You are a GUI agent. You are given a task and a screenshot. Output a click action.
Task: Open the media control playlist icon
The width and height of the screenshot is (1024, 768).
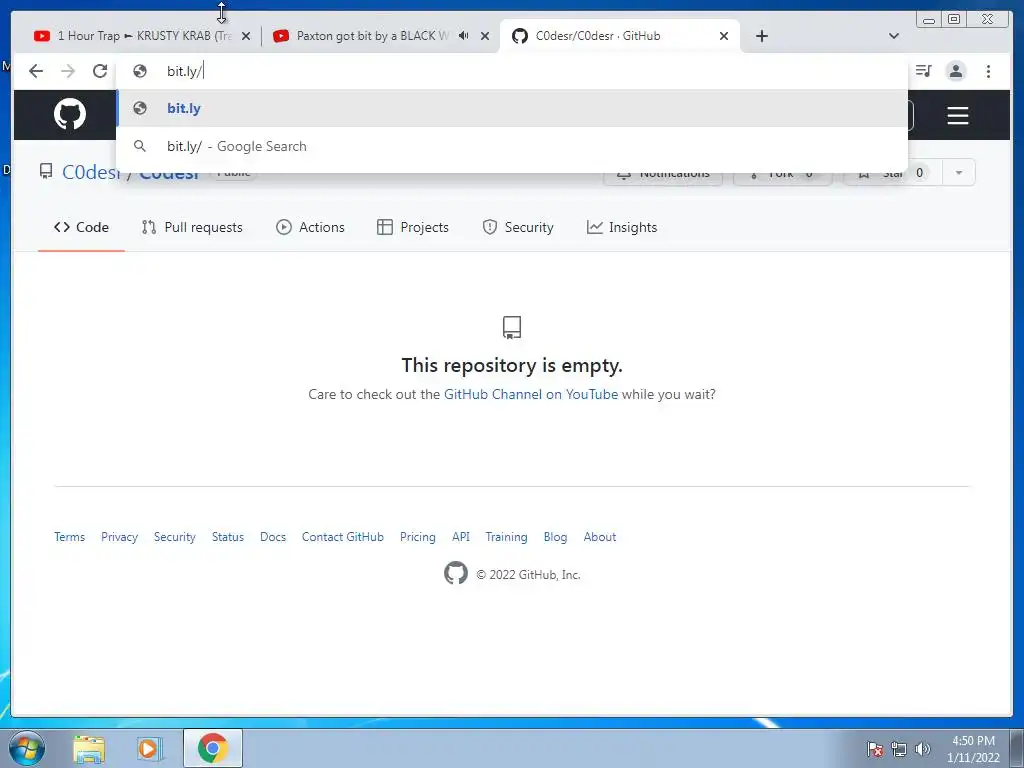[923, 71]
